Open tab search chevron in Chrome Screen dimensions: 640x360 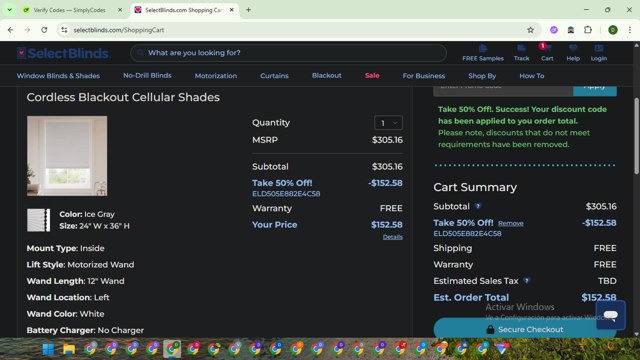pos(9,10)
